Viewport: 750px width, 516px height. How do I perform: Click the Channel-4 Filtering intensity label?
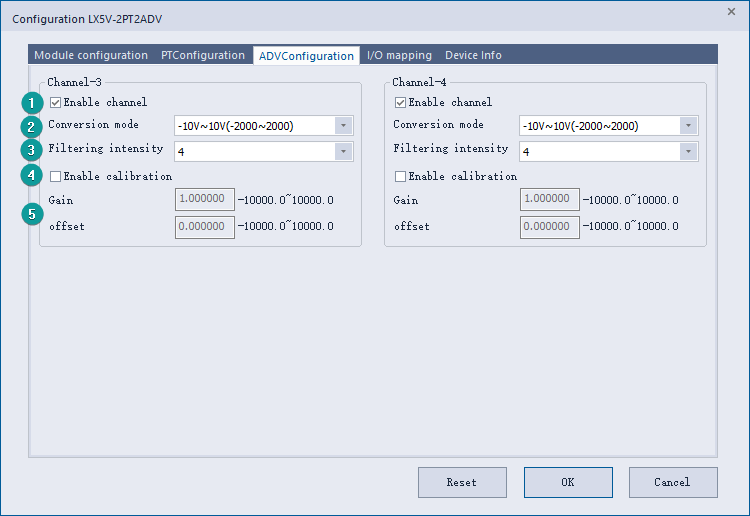click(x=451, y=149)
